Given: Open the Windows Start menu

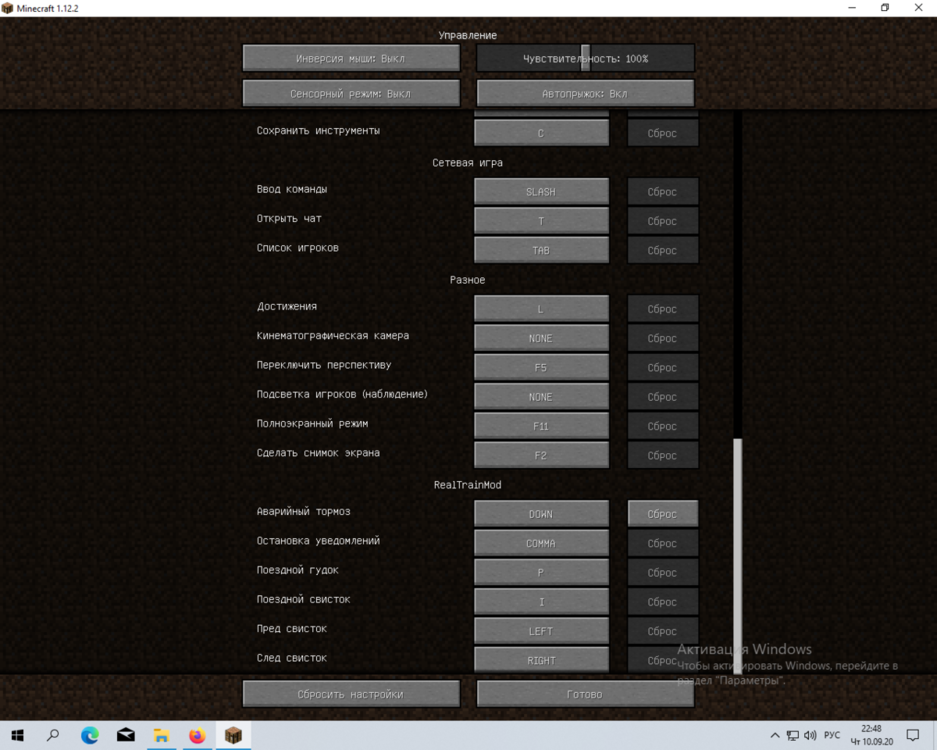Looking at the screenshot, I should [x=17, y=735].
